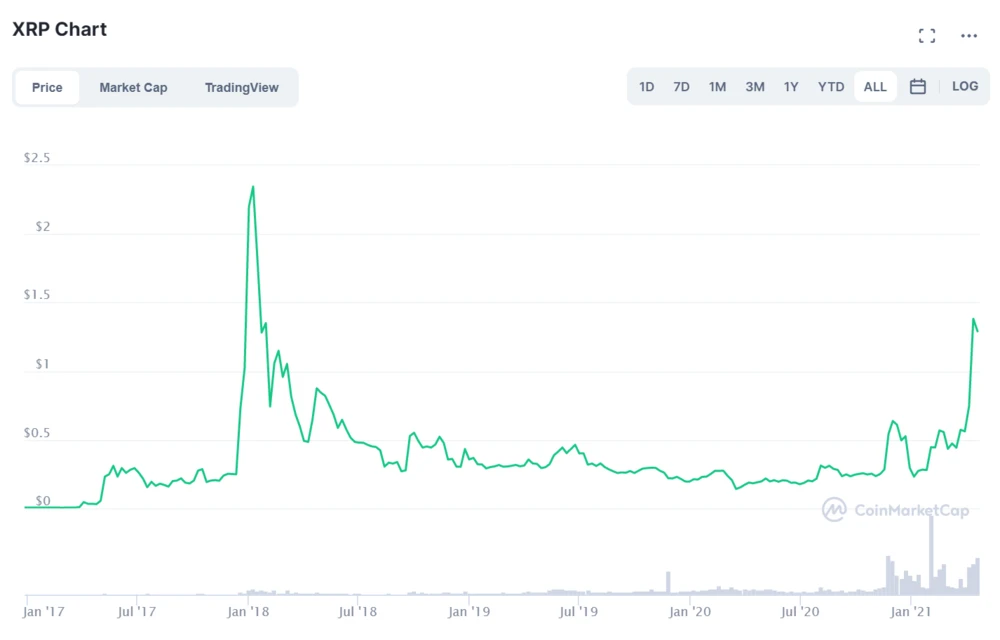The width and height of the screenshot is (1000, 640).
Task: Click the tallest volume bar near Jan '21
Action: (x=931, y=556)
